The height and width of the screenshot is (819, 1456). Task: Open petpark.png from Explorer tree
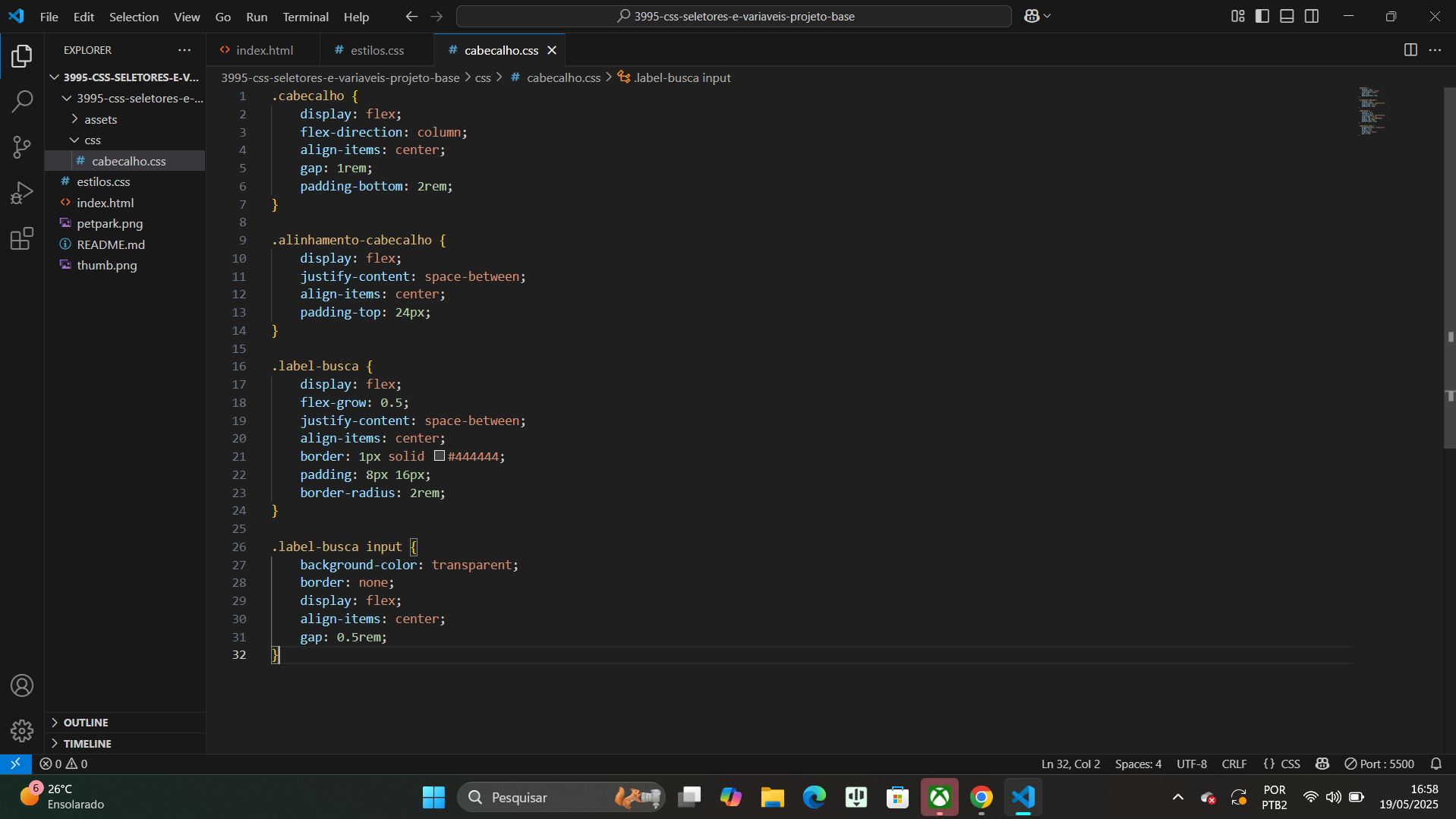click(x=125, y=223)
